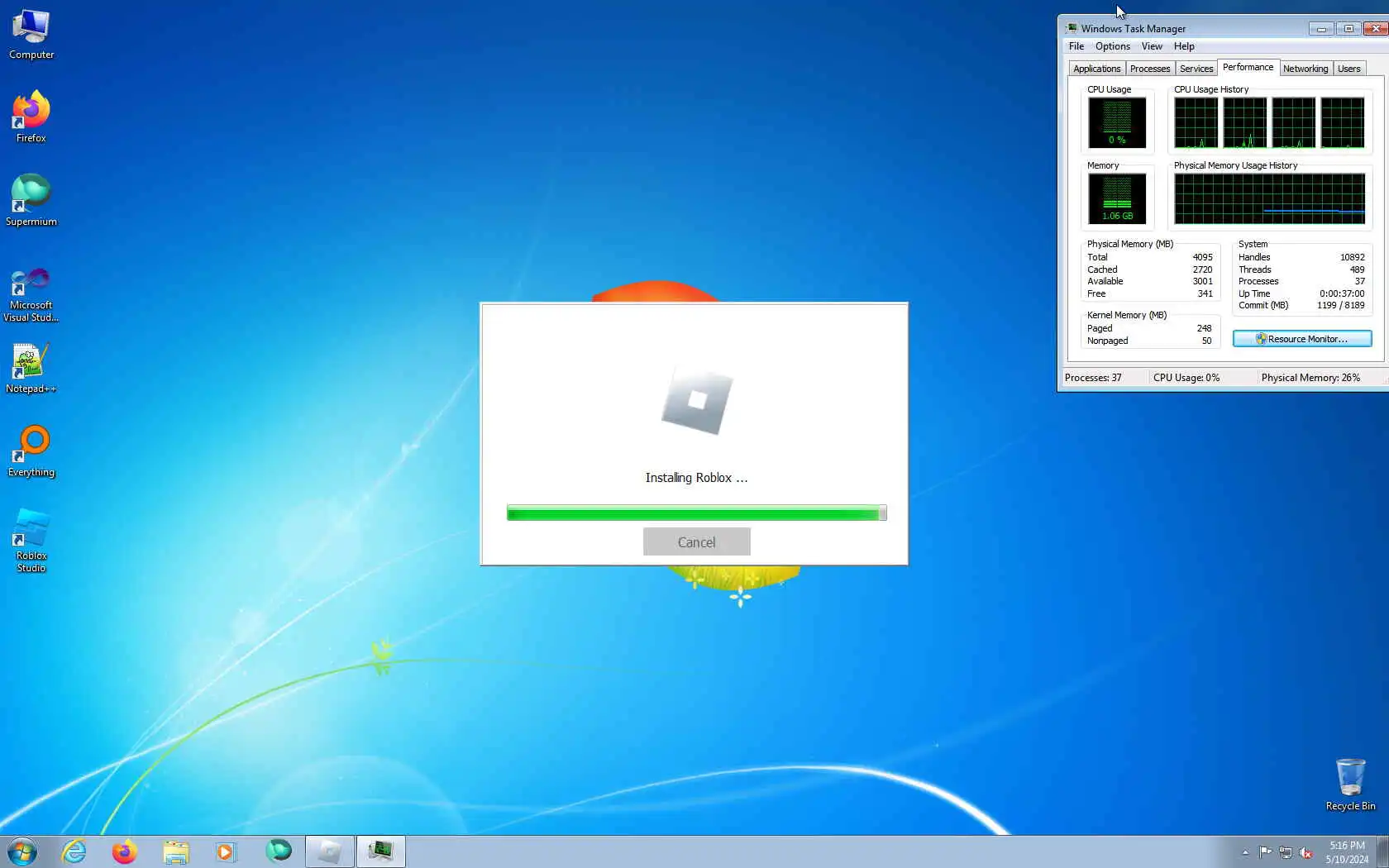Open Resource Monitor from Task Manager

click(x=1302, y=339)
